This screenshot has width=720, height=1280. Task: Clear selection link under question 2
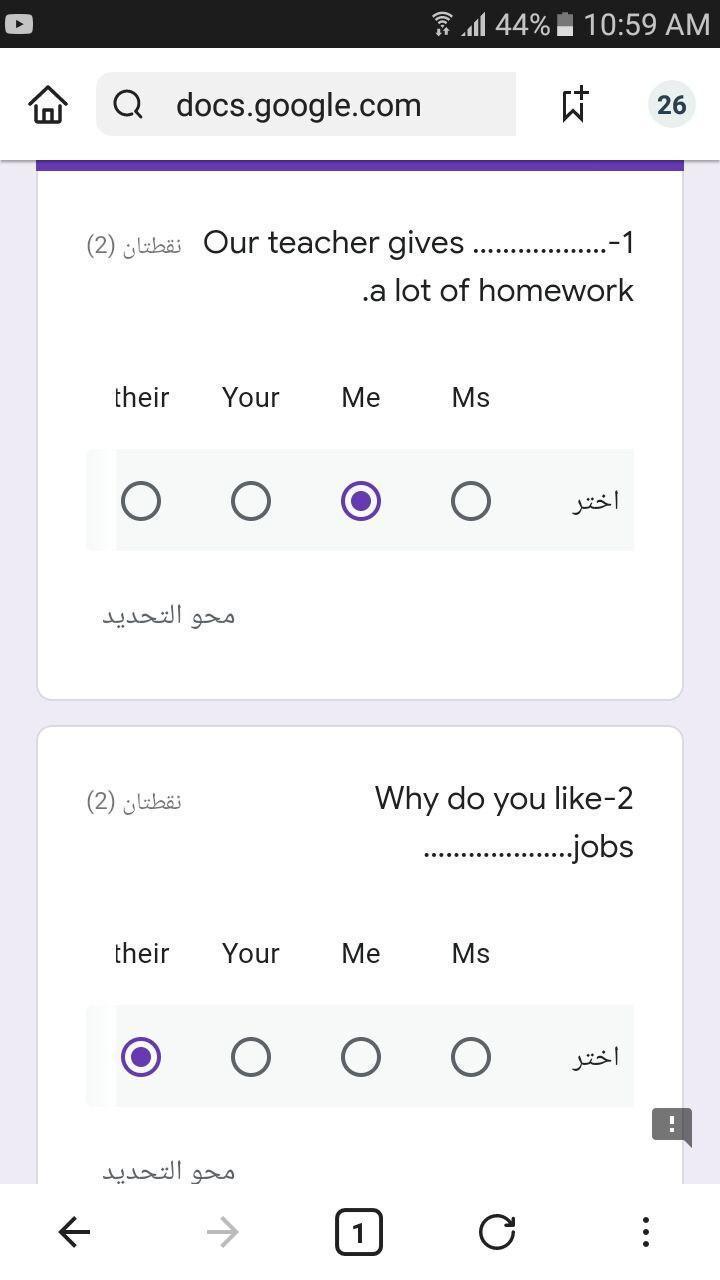[x=168, y=1170]
